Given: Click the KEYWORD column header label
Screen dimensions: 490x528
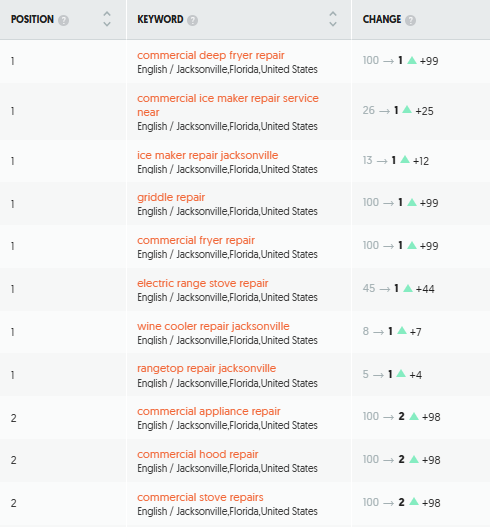Looking at the screenshot, I should pos(160,19).
